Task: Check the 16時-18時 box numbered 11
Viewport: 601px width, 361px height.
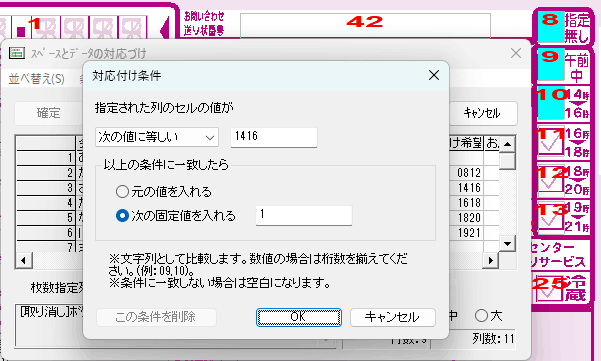Action: (x=550, y=141)
